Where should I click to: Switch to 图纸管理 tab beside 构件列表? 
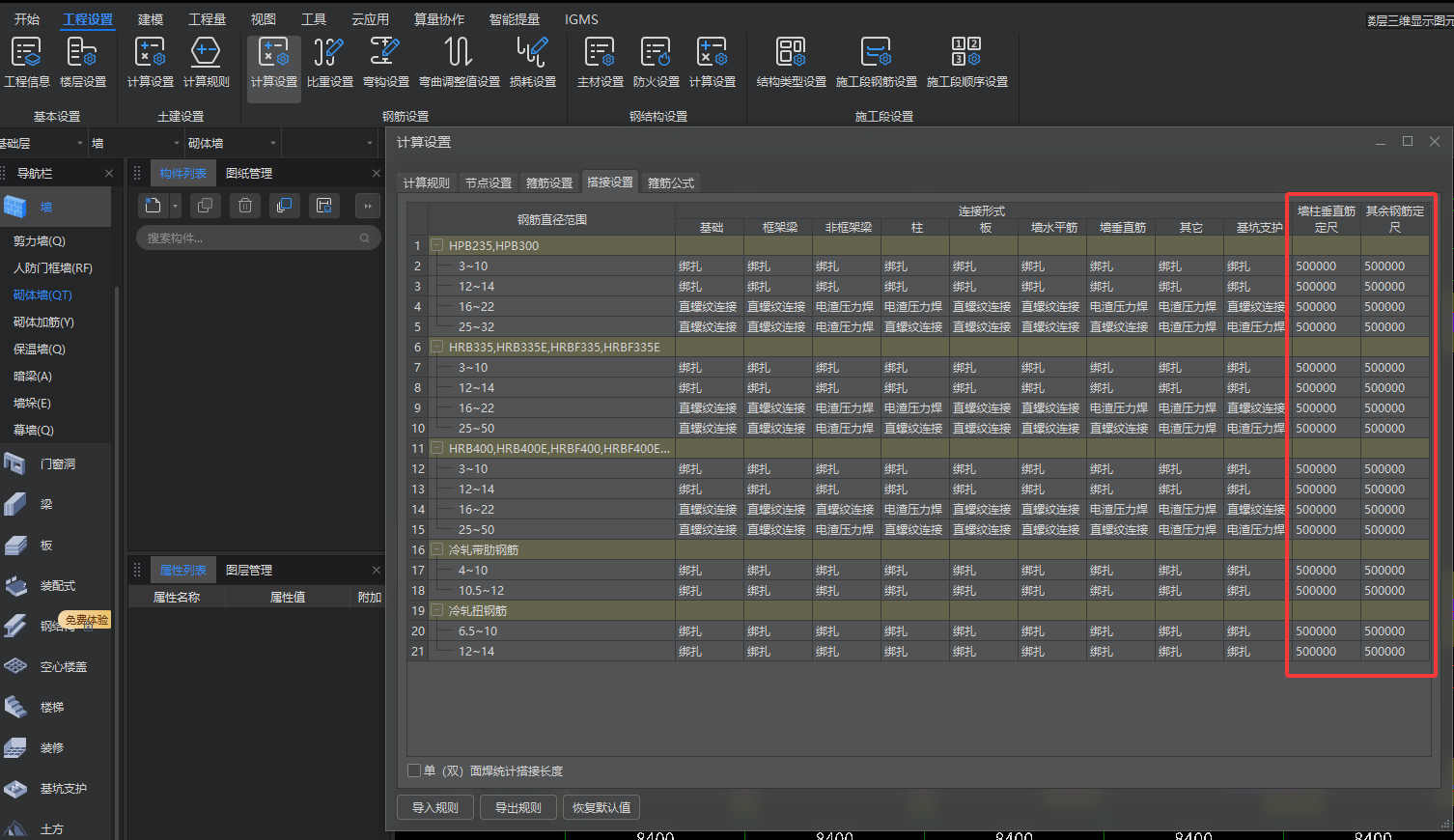point(249,173)
